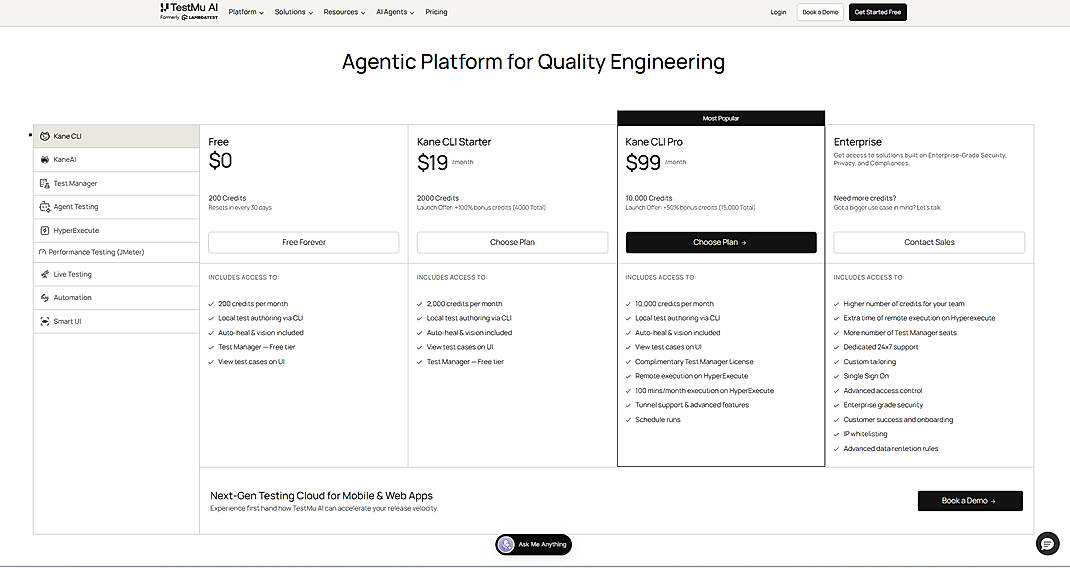The width and height of the screenshot is (1070, 568).
Task: Open the Pricing page link
Action: 436,12
